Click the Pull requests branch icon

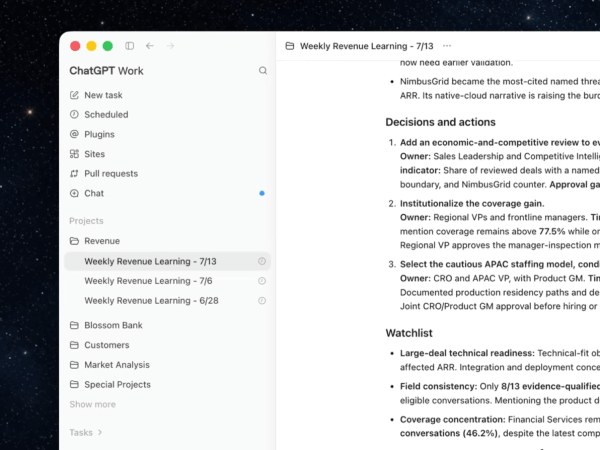[74, 173]
